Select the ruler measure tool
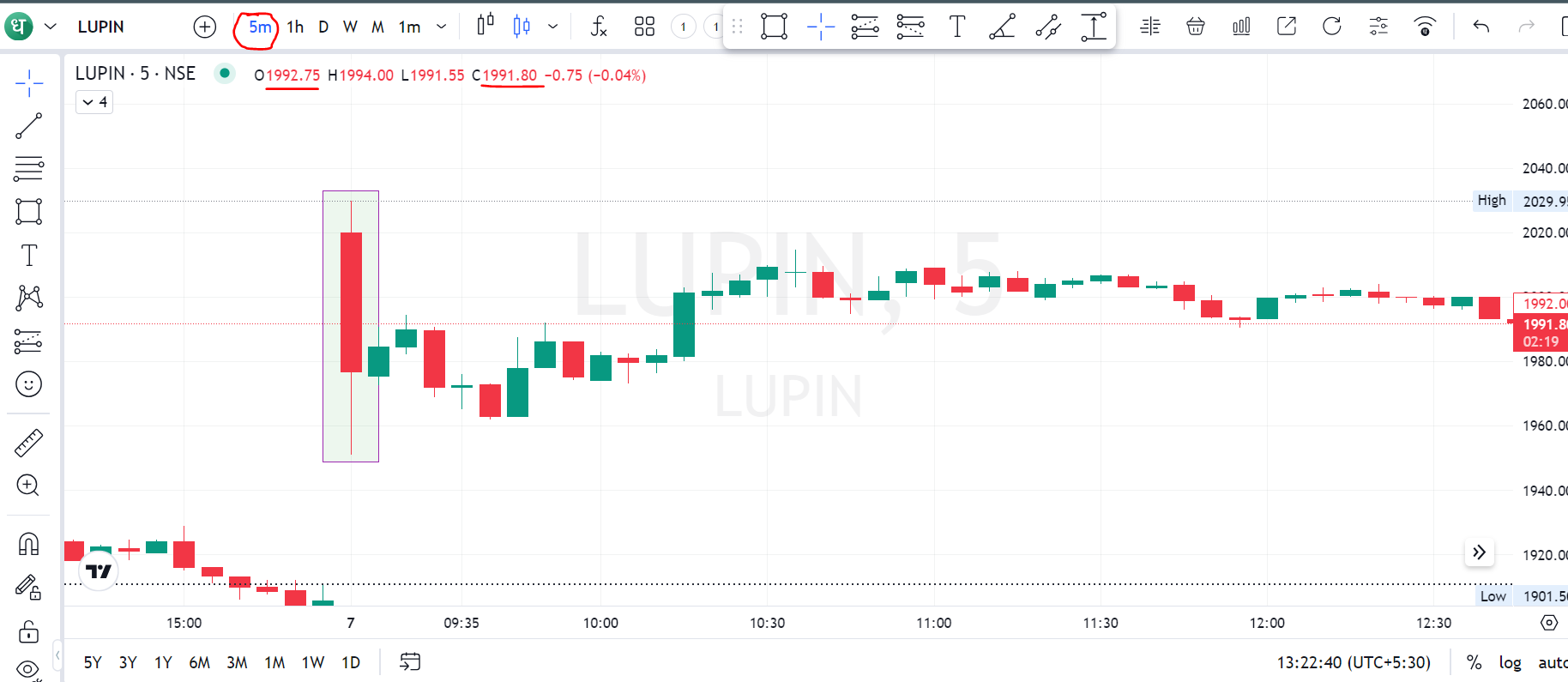1568x682 pixels. click(29, 443)
